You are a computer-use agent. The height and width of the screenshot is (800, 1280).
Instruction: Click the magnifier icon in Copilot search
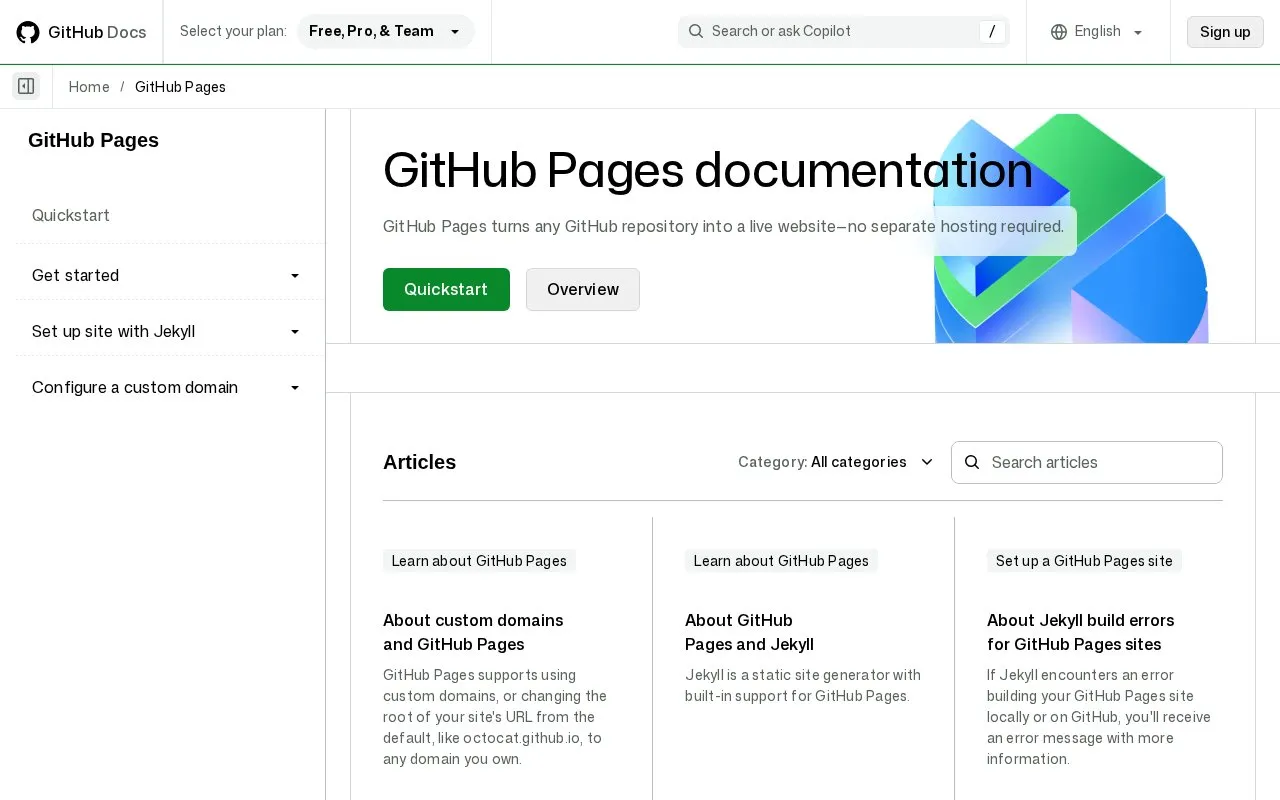[x=696, y=31]
